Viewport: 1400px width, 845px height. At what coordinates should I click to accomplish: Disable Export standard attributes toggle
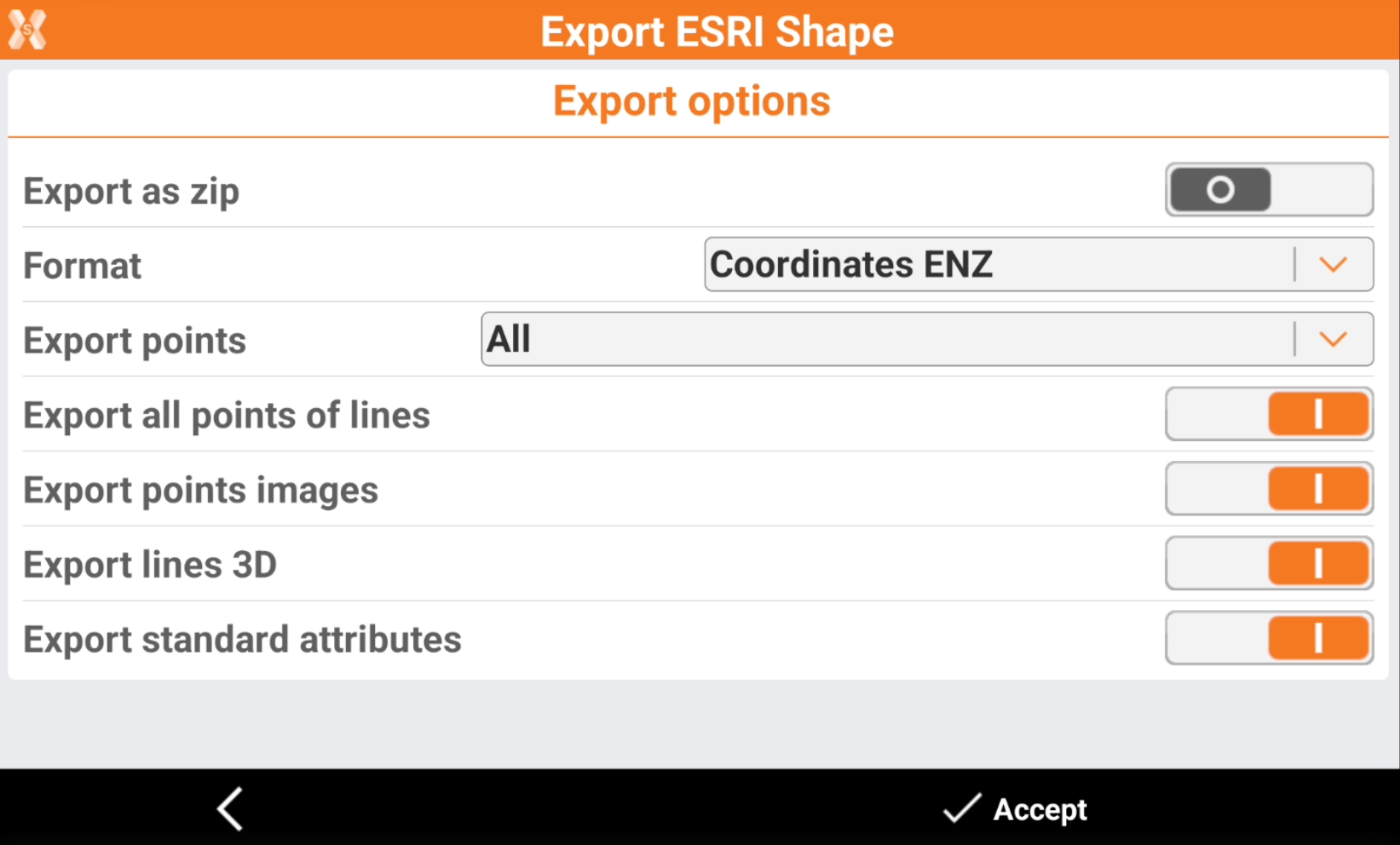coord(1268,638)
